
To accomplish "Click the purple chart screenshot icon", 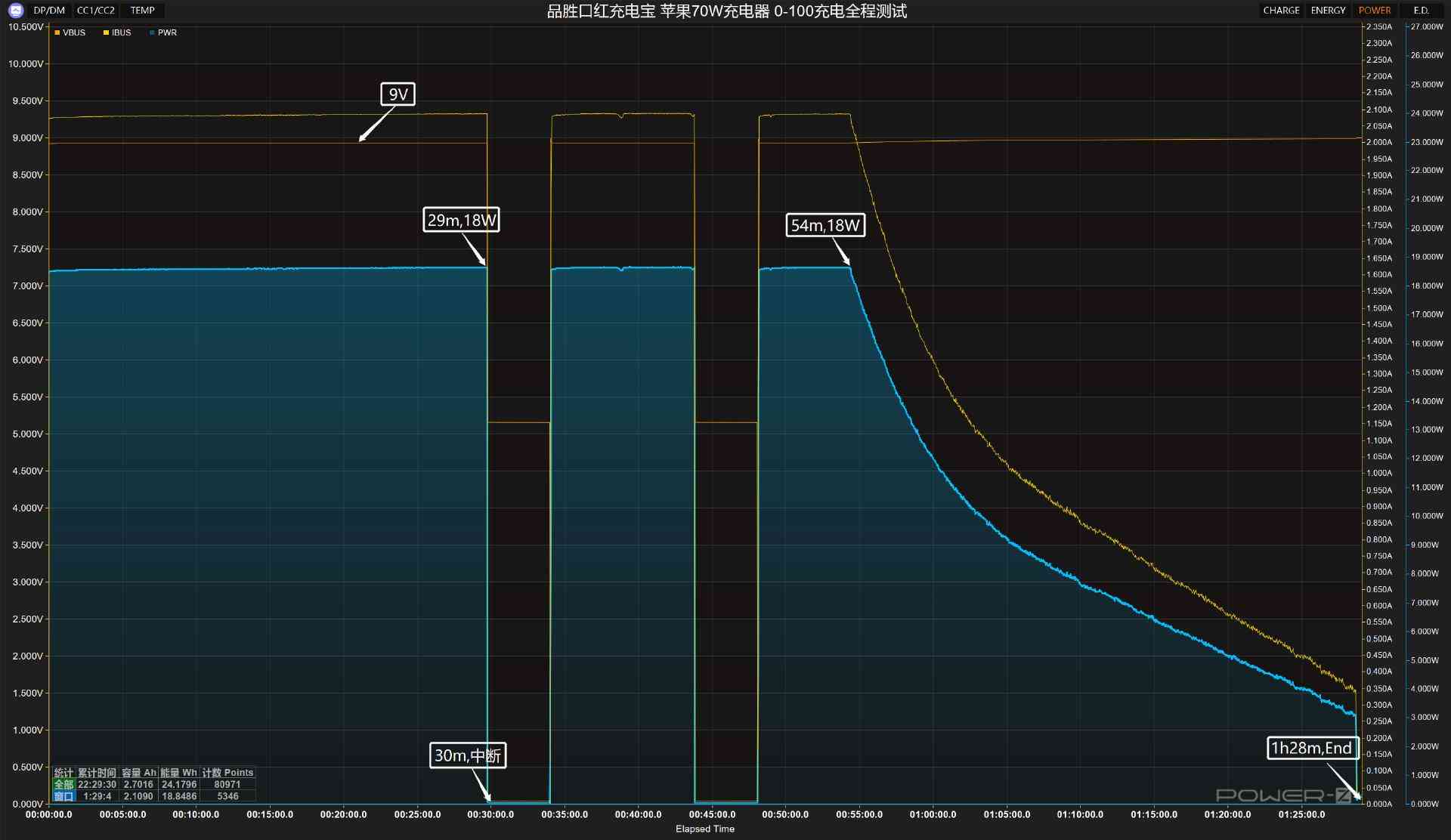I will pyautogui.click(x=17, y=11).
